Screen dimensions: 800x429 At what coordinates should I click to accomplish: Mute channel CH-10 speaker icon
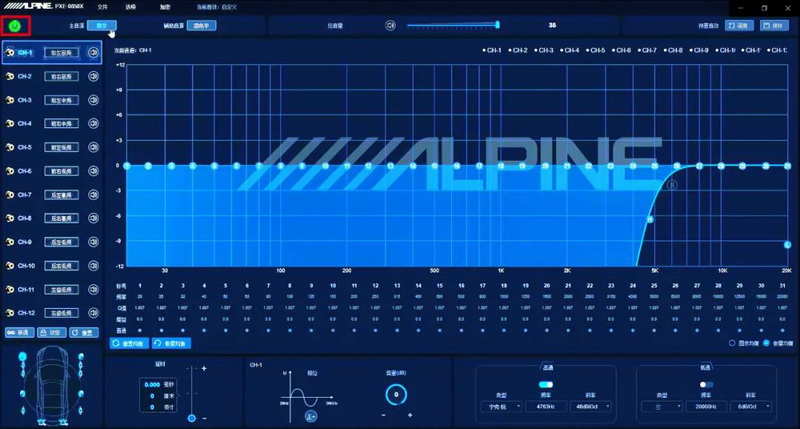pyautogui.click(x=93, y=266)
